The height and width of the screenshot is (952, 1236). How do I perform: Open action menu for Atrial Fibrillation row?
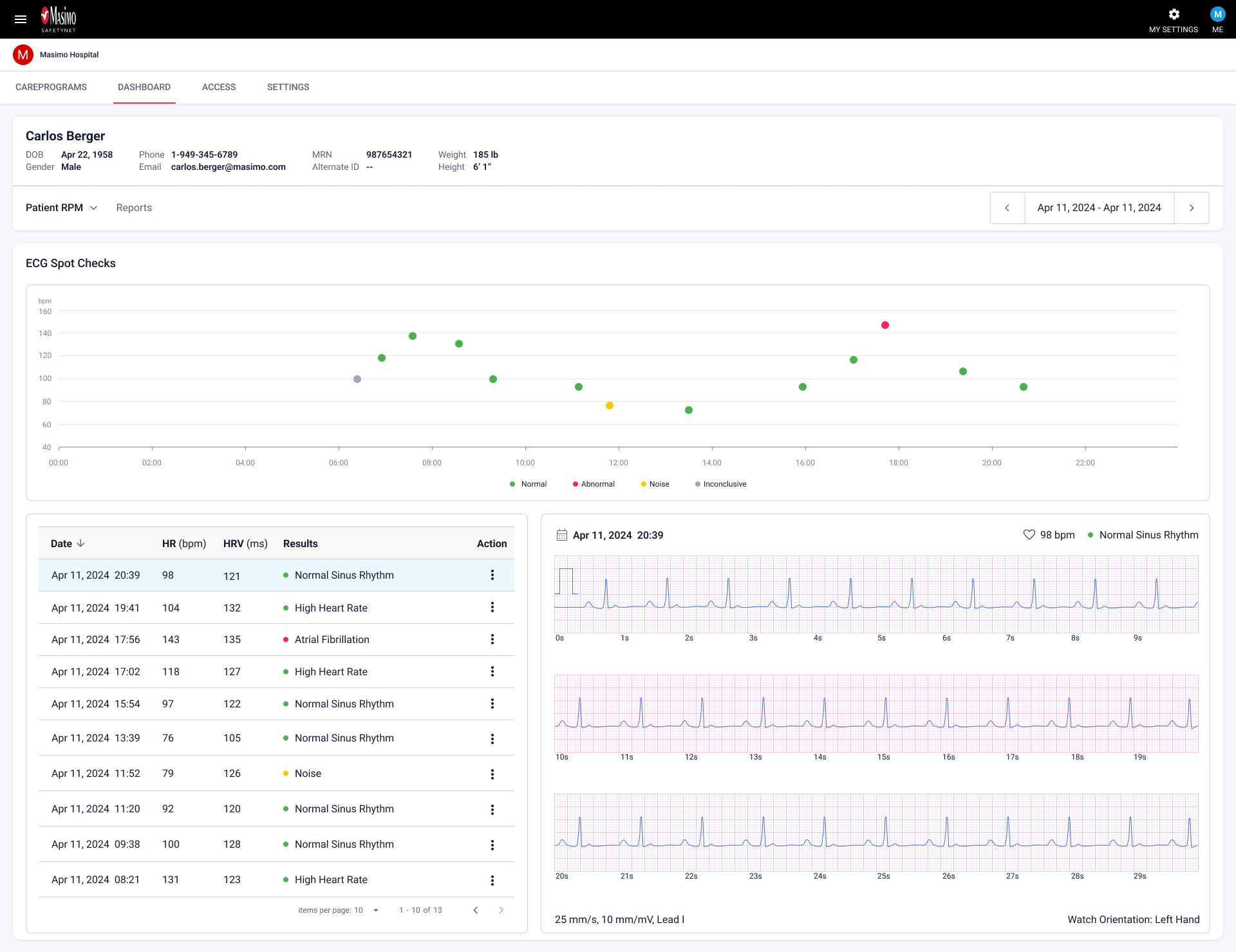point(492,639)
